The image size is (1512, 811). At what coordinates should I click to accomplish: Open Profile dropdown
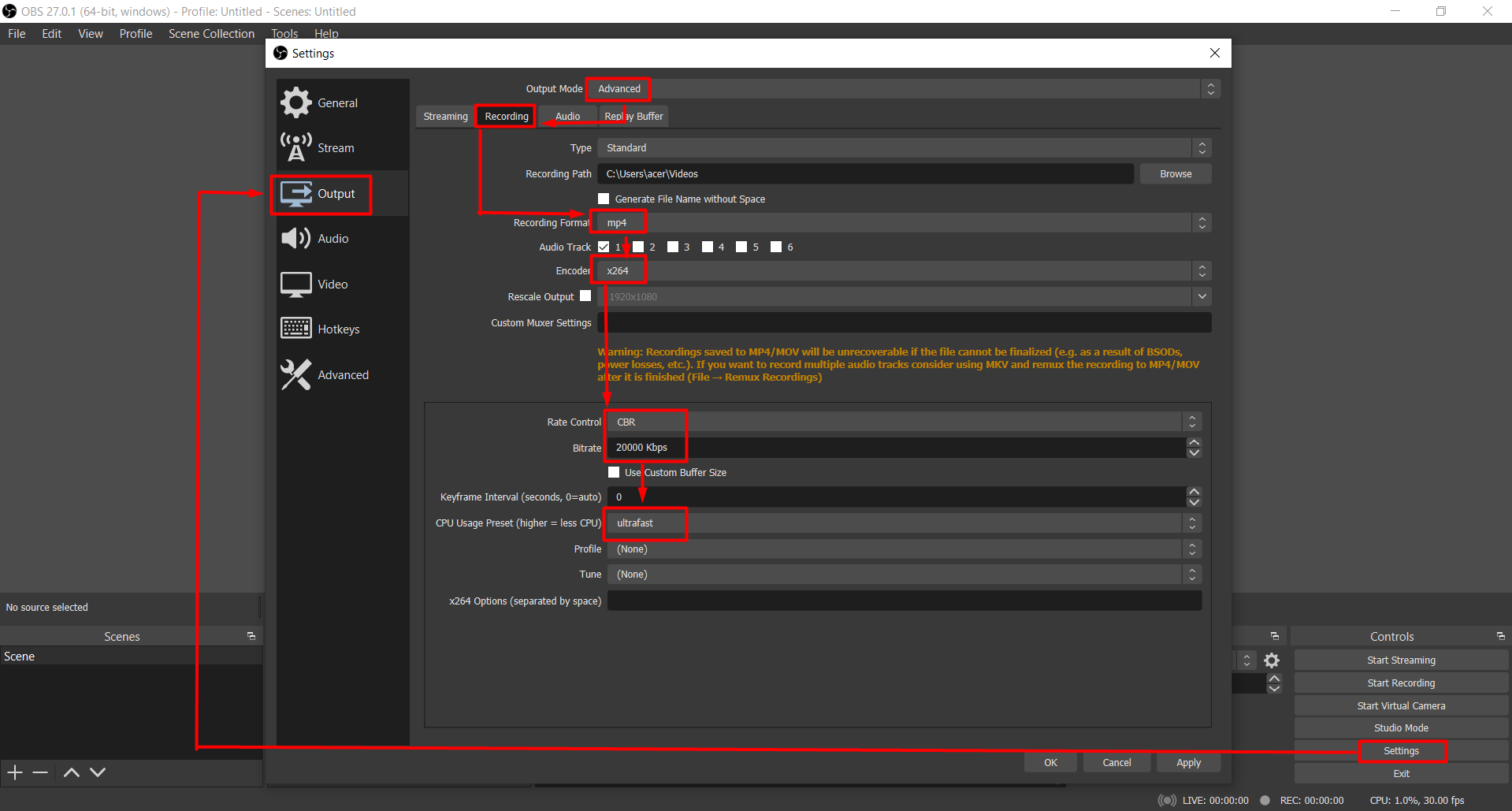905,549
